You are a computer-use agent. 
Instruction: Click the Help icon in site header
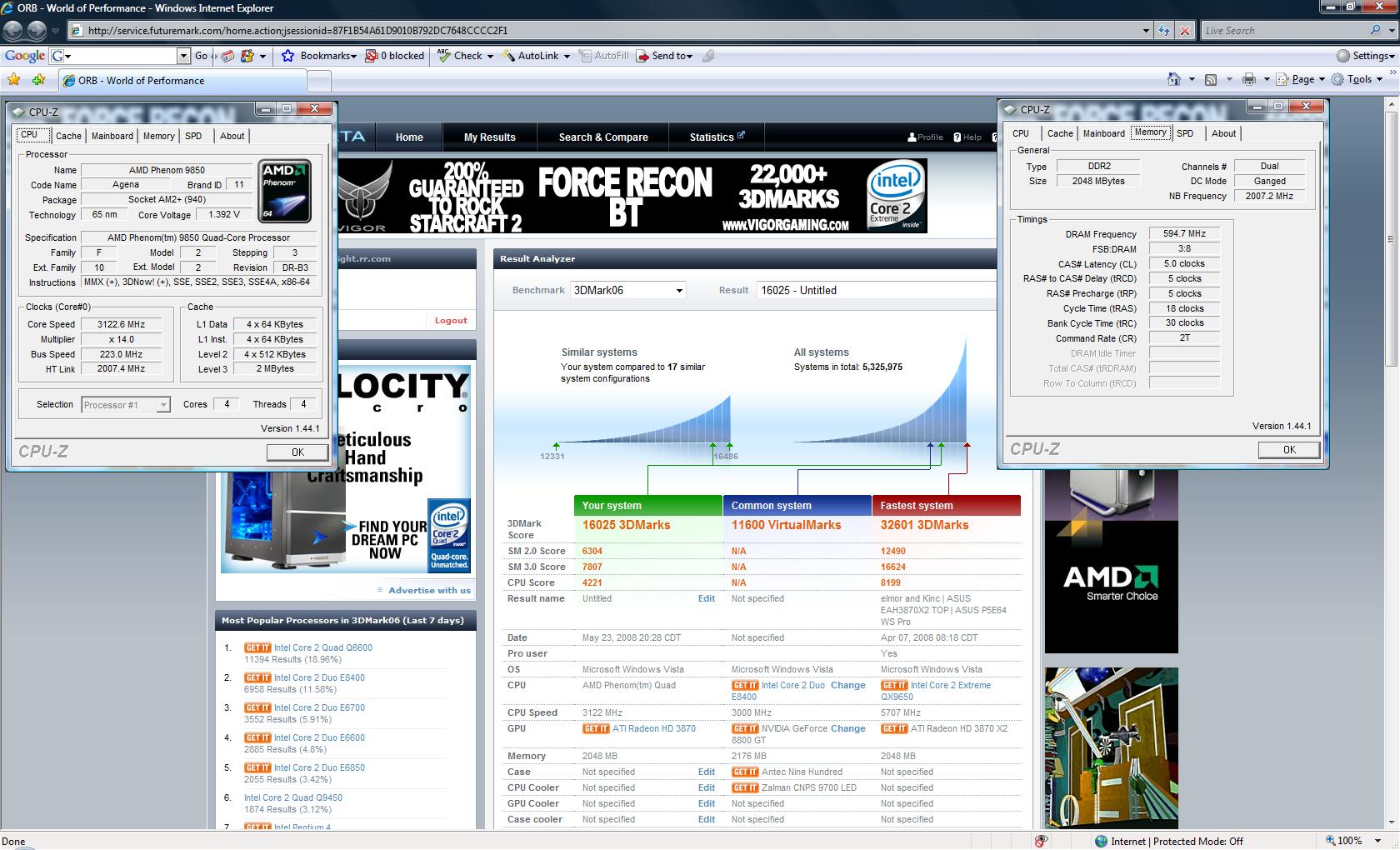pos(957,137)
